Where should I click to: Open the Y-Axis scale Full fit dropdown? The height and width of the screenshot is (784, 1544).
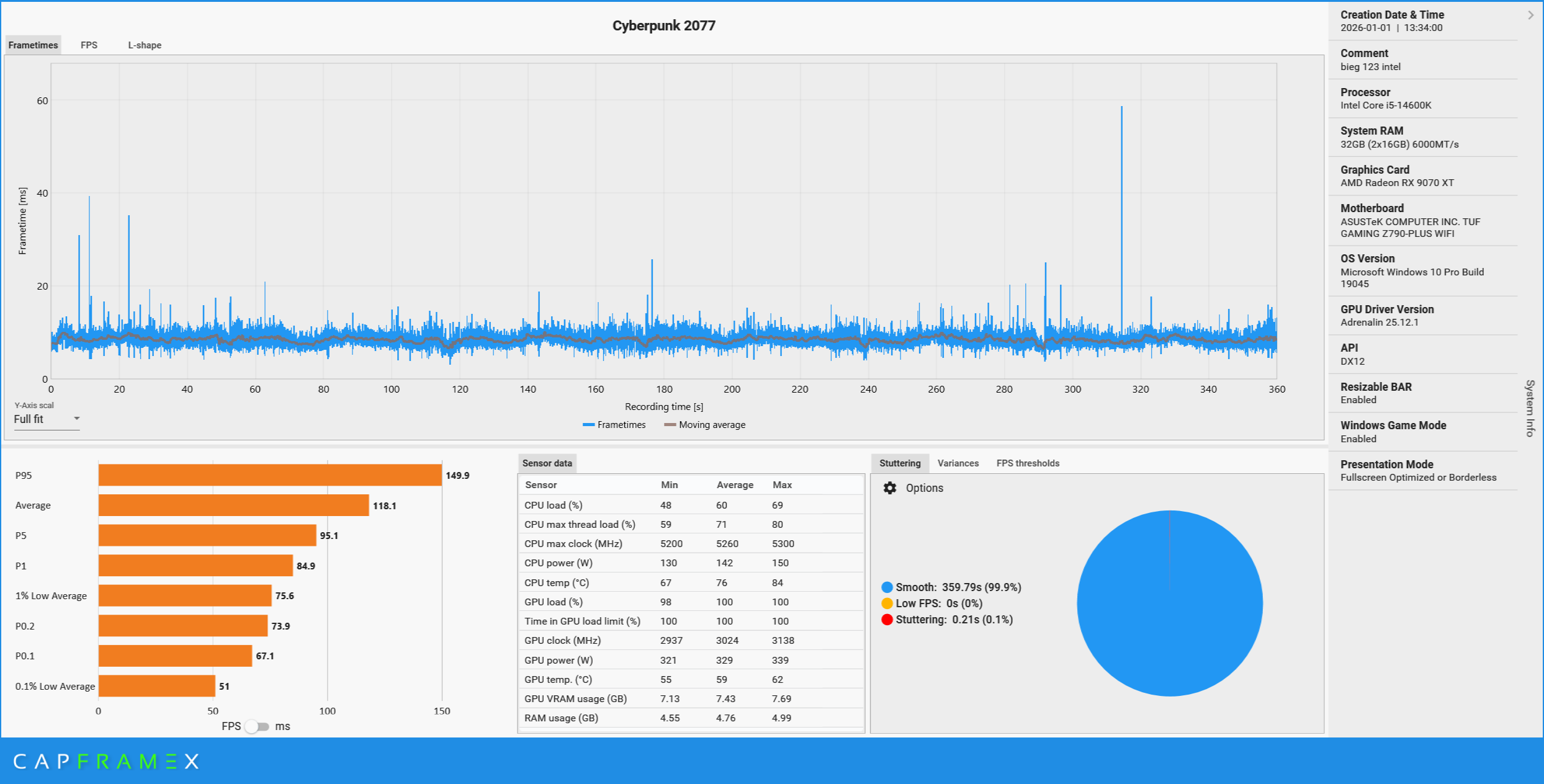47,419
